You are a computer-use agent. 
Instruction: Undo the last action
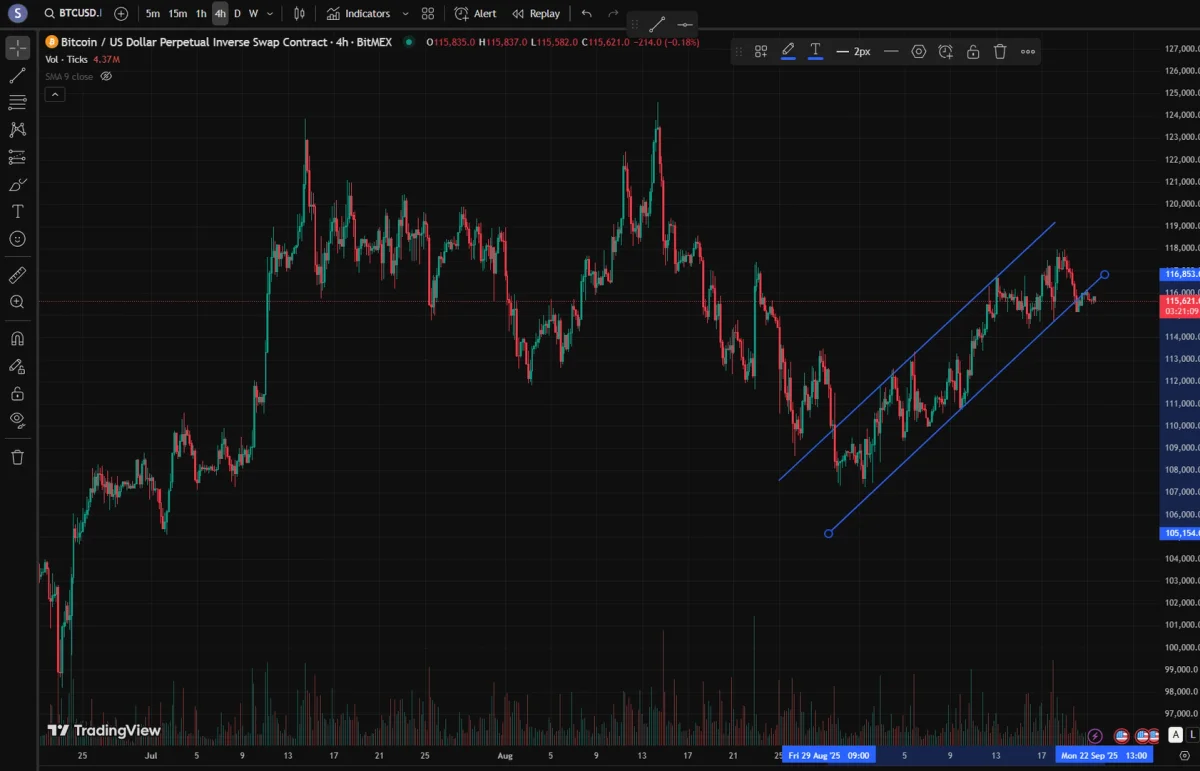tap(586, 13)
